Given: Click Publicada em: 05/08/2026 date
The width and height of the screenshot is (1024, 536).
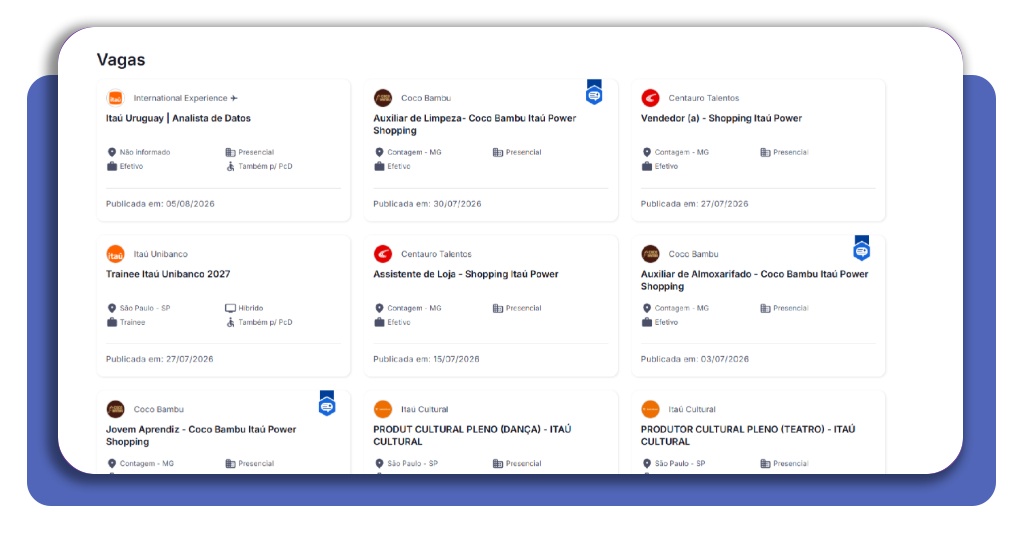Looking at the screenshot, I should click(160, 204).
